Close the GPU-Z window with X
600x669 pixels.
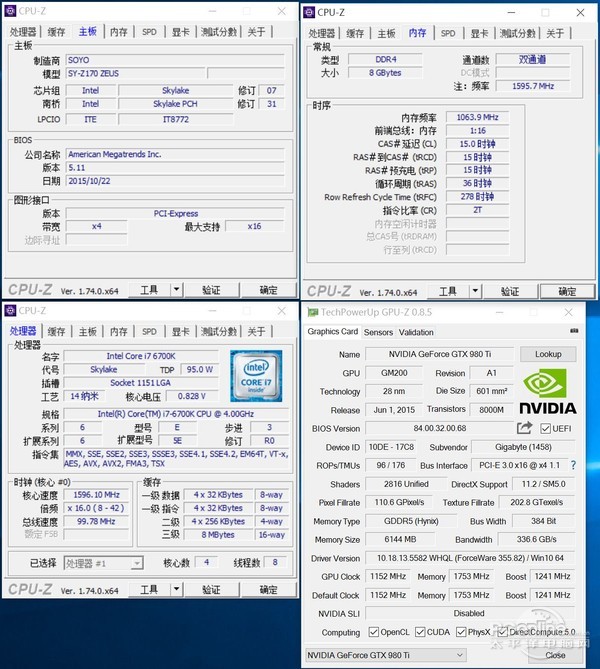click(x=568, y=312)
